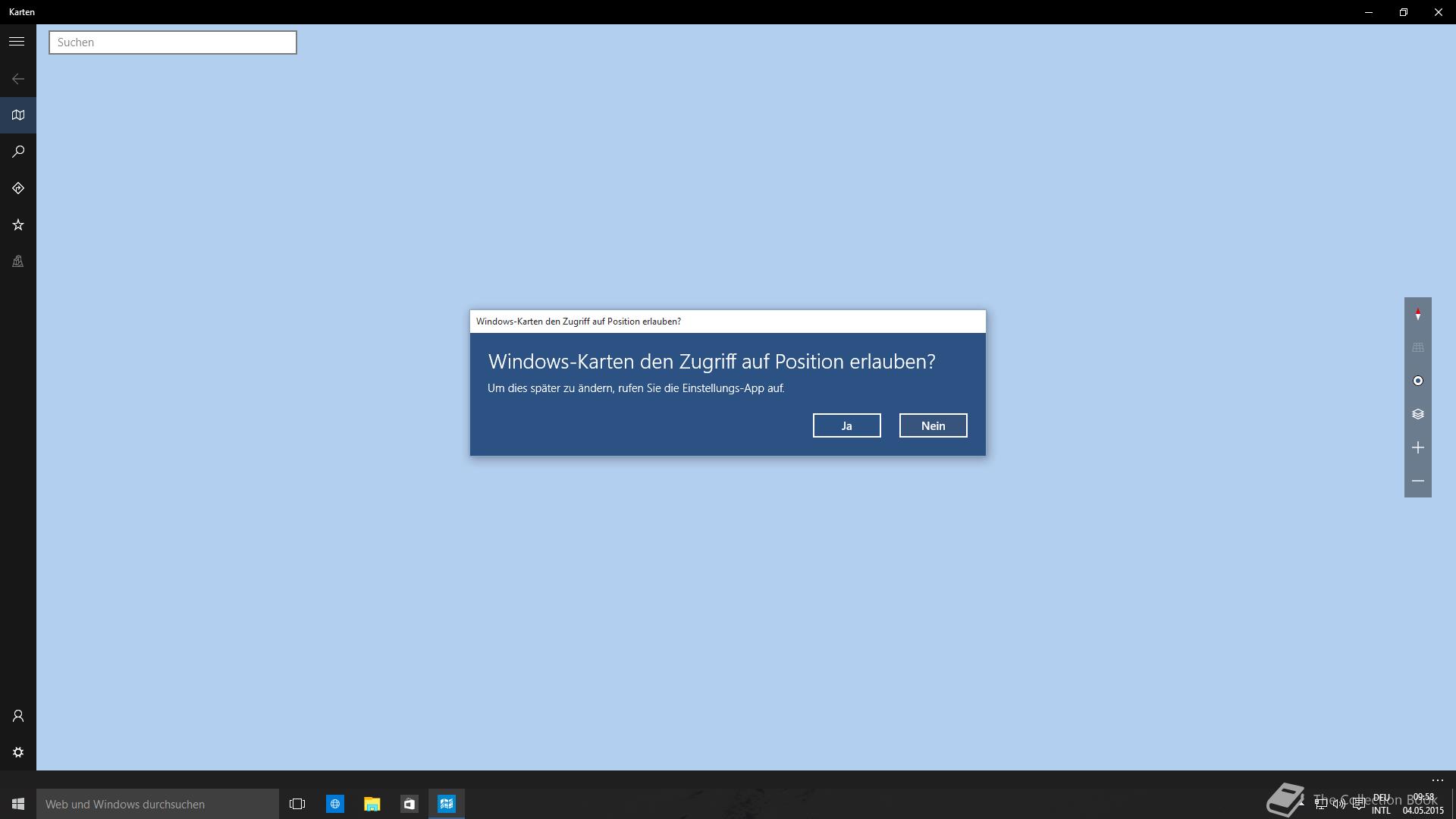1456x819 pixels.
Task: Open the map layers control
Action: [x=1417, y=414]
